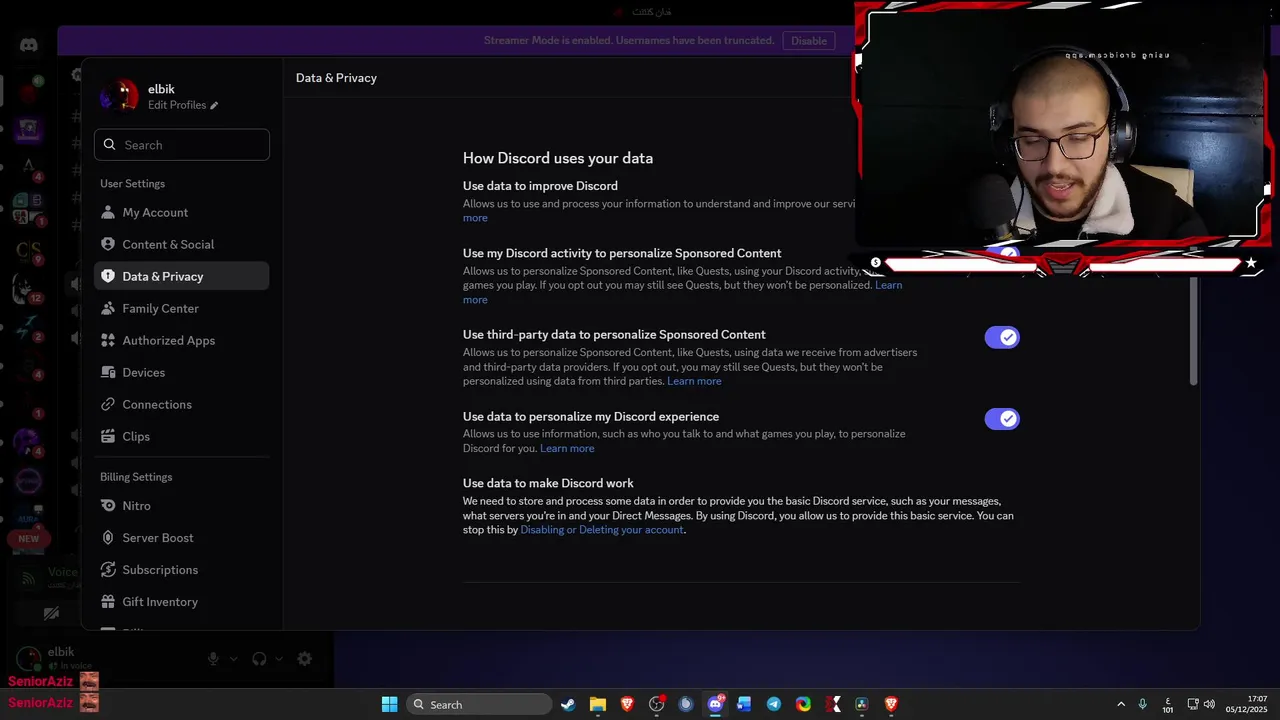This screenshot has width=1280, height=720.
Task: Open Steam from the taskbar
Action: (568, 704)
